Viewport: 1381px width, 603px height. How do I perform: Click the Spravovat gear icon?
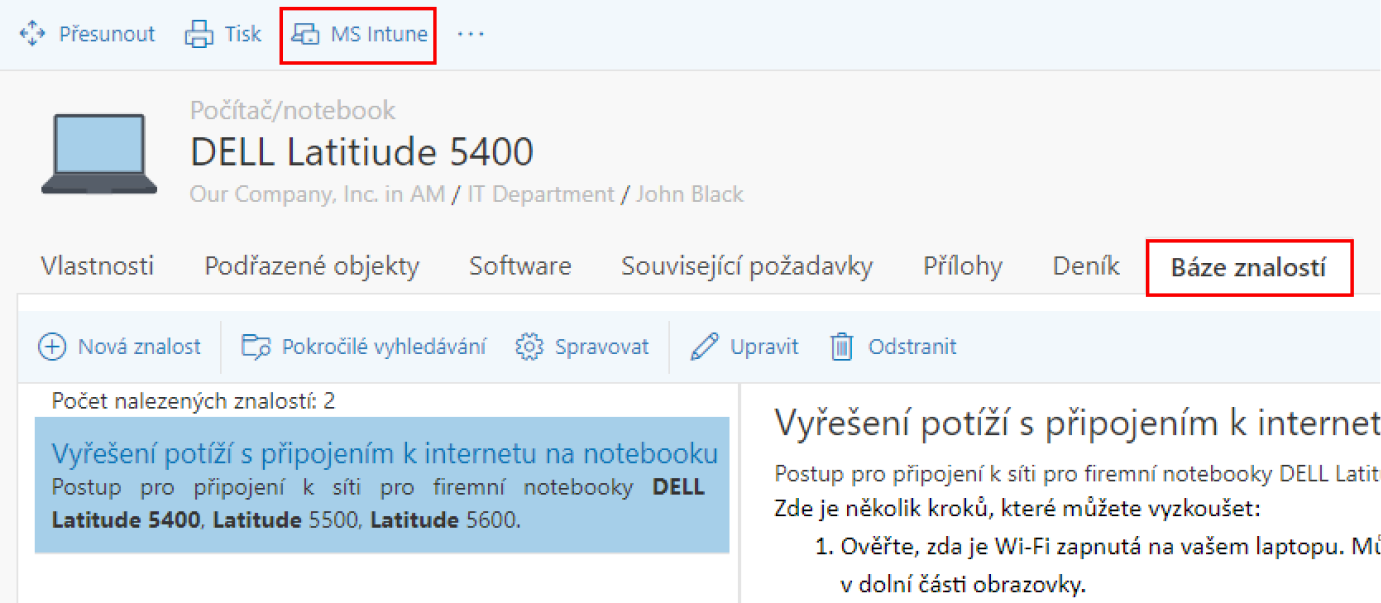pyautogui.click(x=529, y=347)
